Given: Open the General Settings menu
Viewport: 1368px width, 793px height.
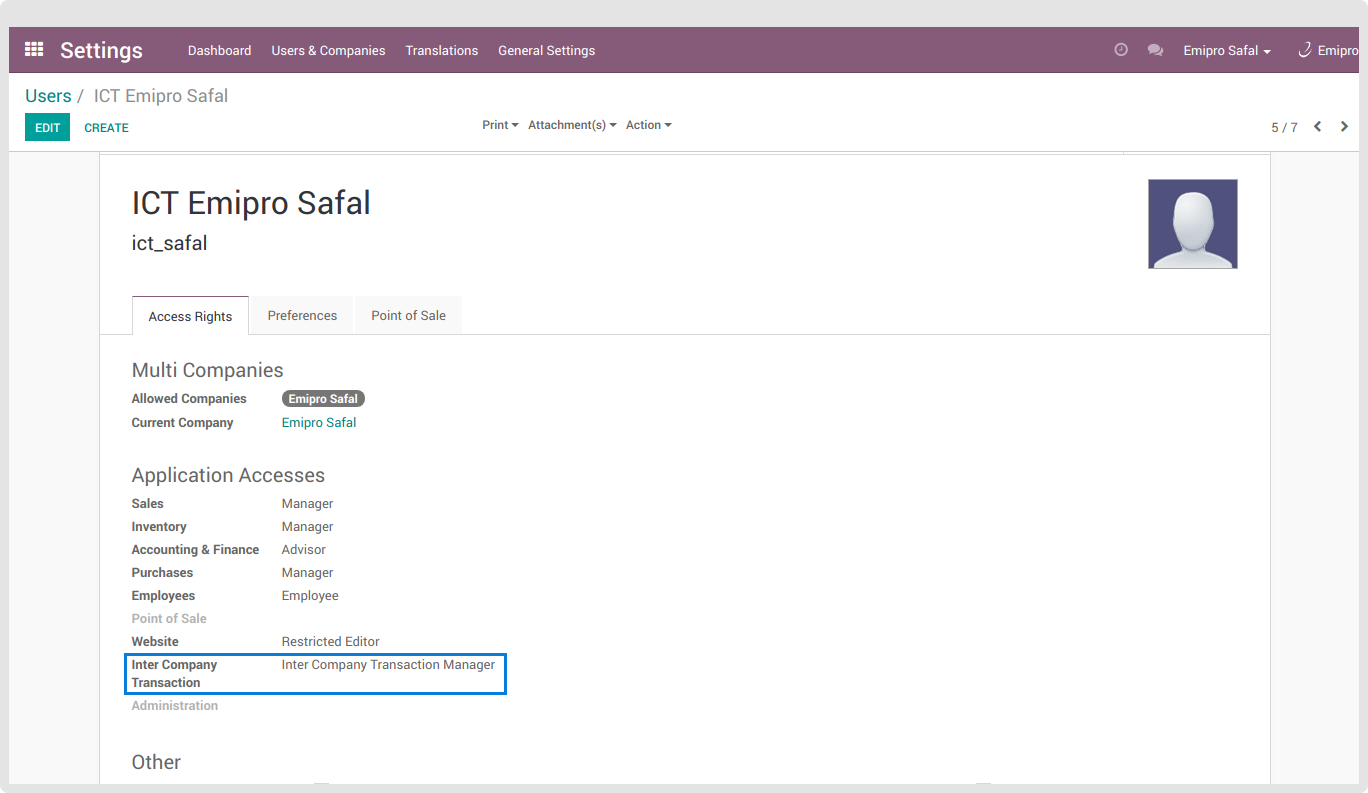Looking at the screenshot, I should tap(546, 51).
